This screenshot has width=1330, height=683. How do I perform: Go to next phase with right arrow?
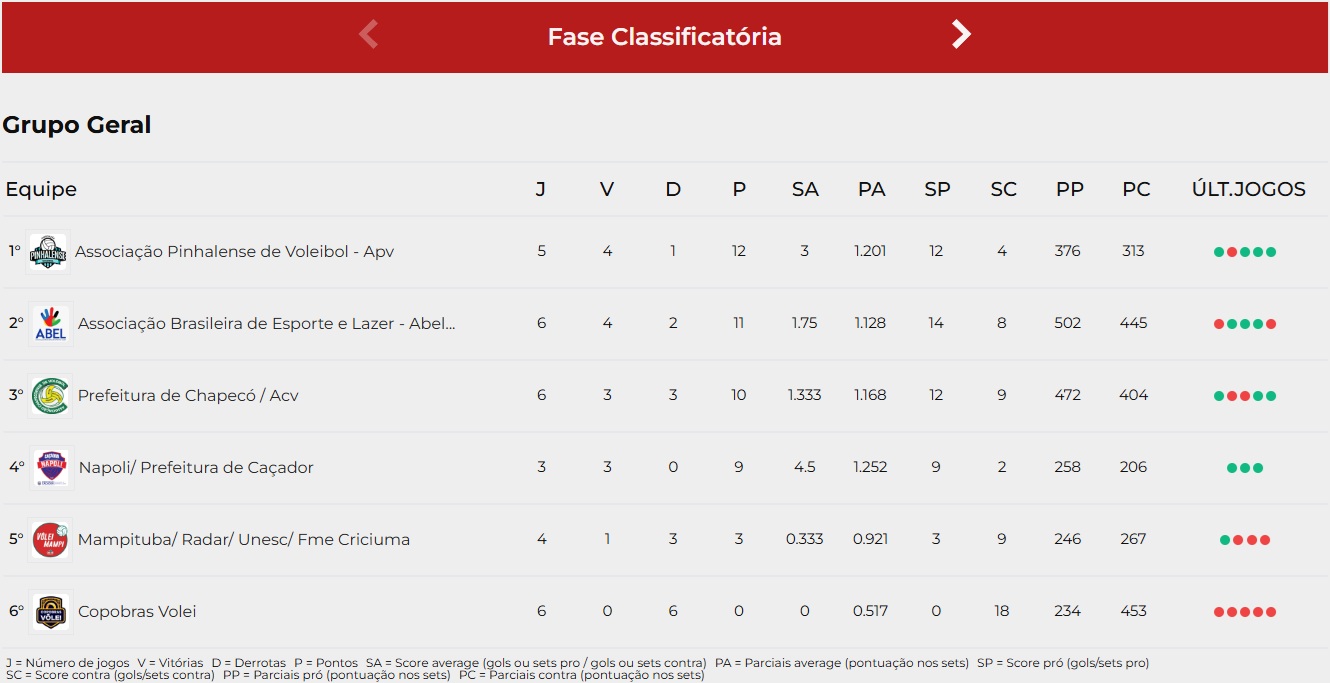coord(961,35)
